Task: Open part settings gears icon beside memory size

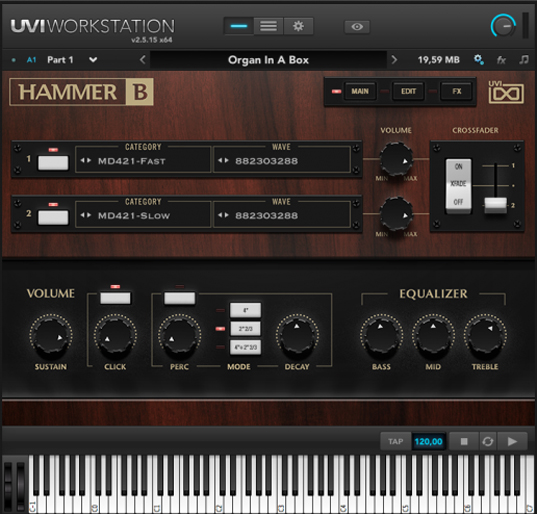Action: tap(478, 60)
